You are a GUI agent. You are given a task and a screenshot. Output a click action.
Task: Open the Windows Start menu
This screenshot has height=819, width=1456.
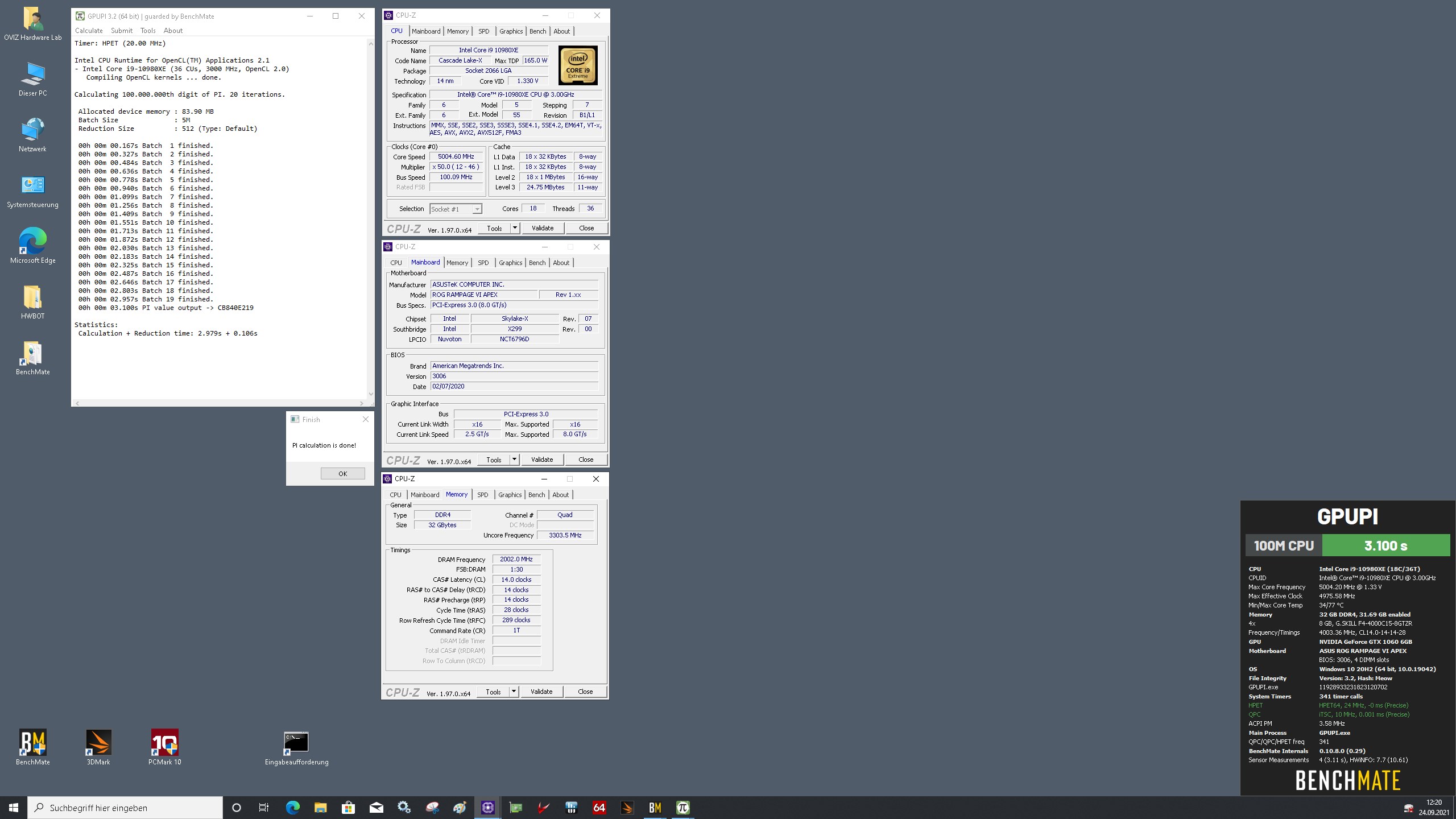click(x=14, y=808)
